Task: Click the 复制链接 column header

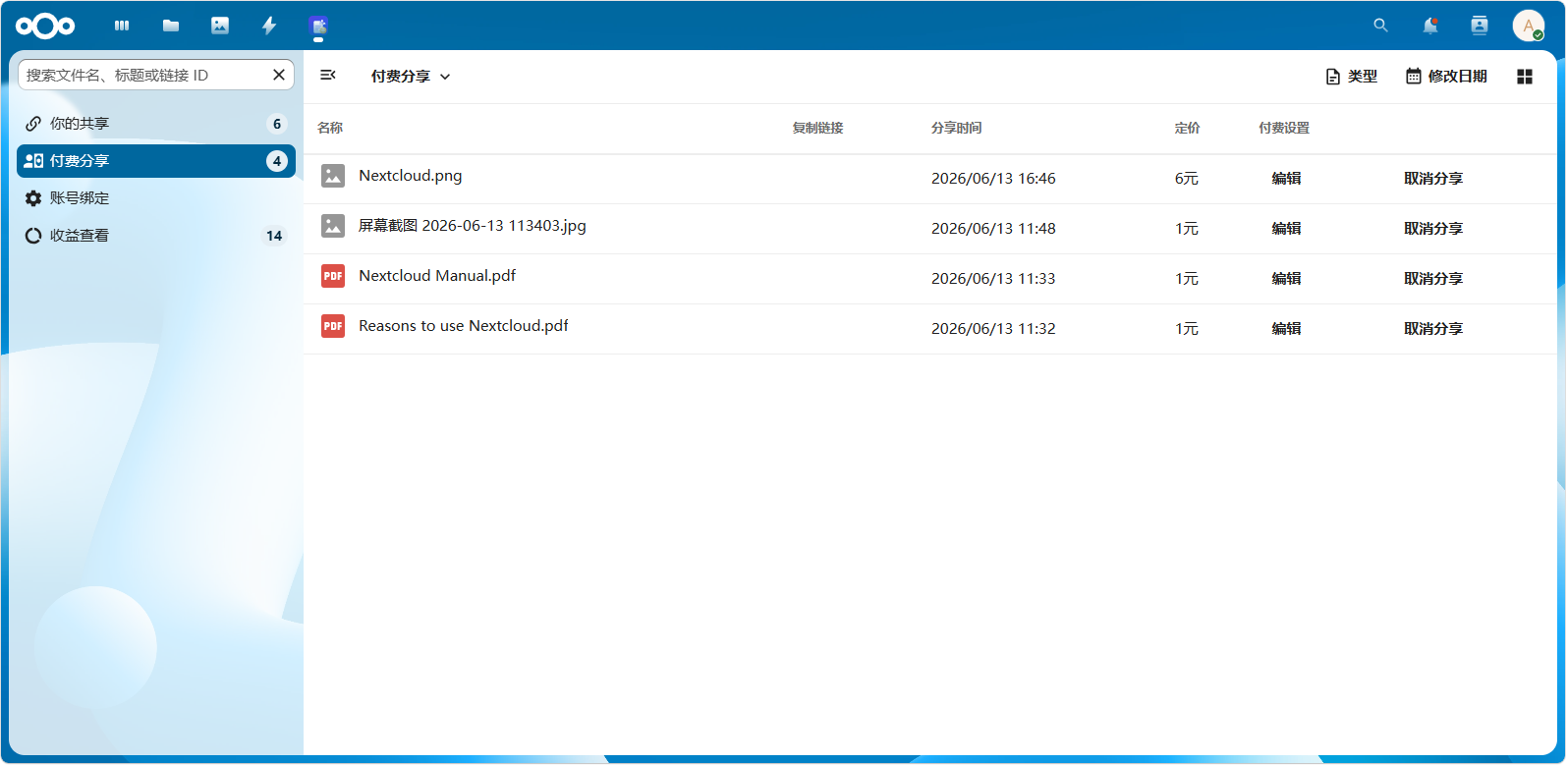Action: [817, 128]
